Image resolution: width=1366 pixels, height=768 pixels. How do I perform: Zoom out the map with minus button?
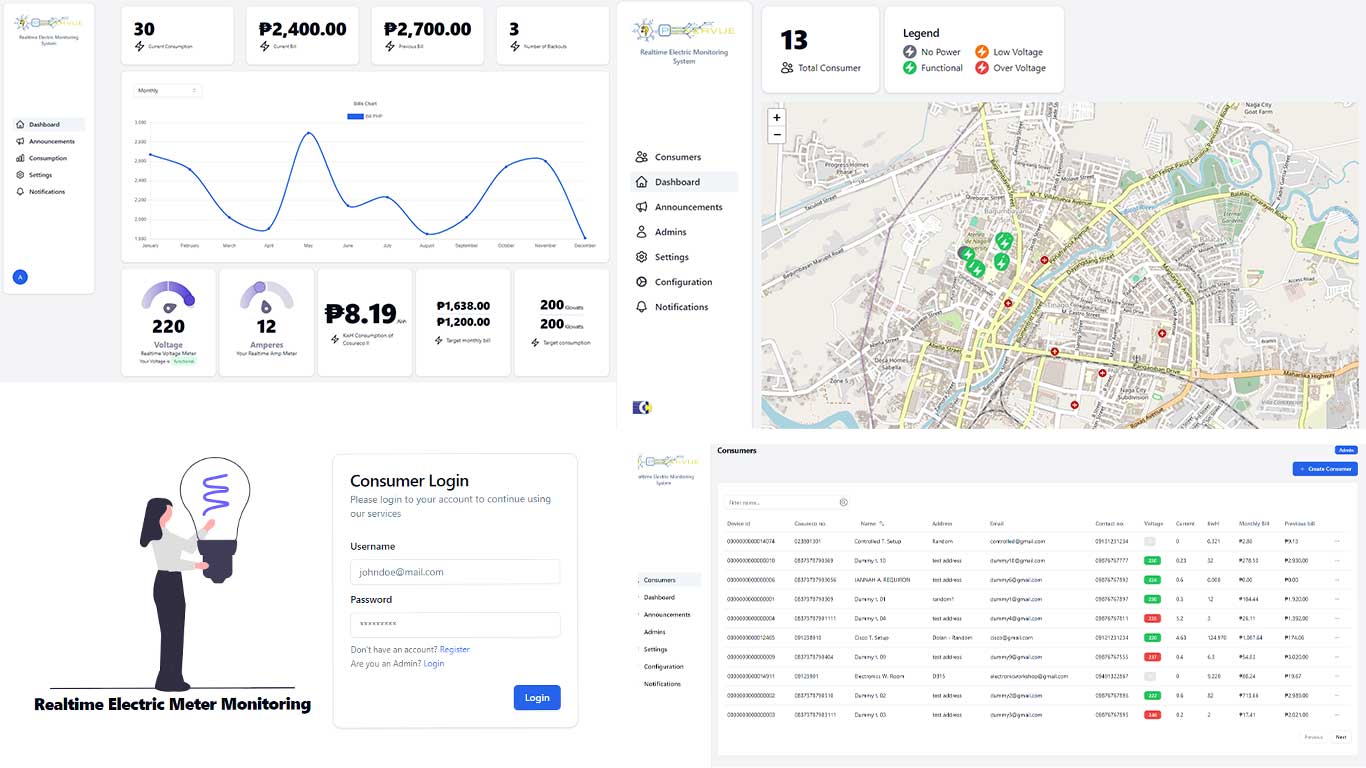777,135
